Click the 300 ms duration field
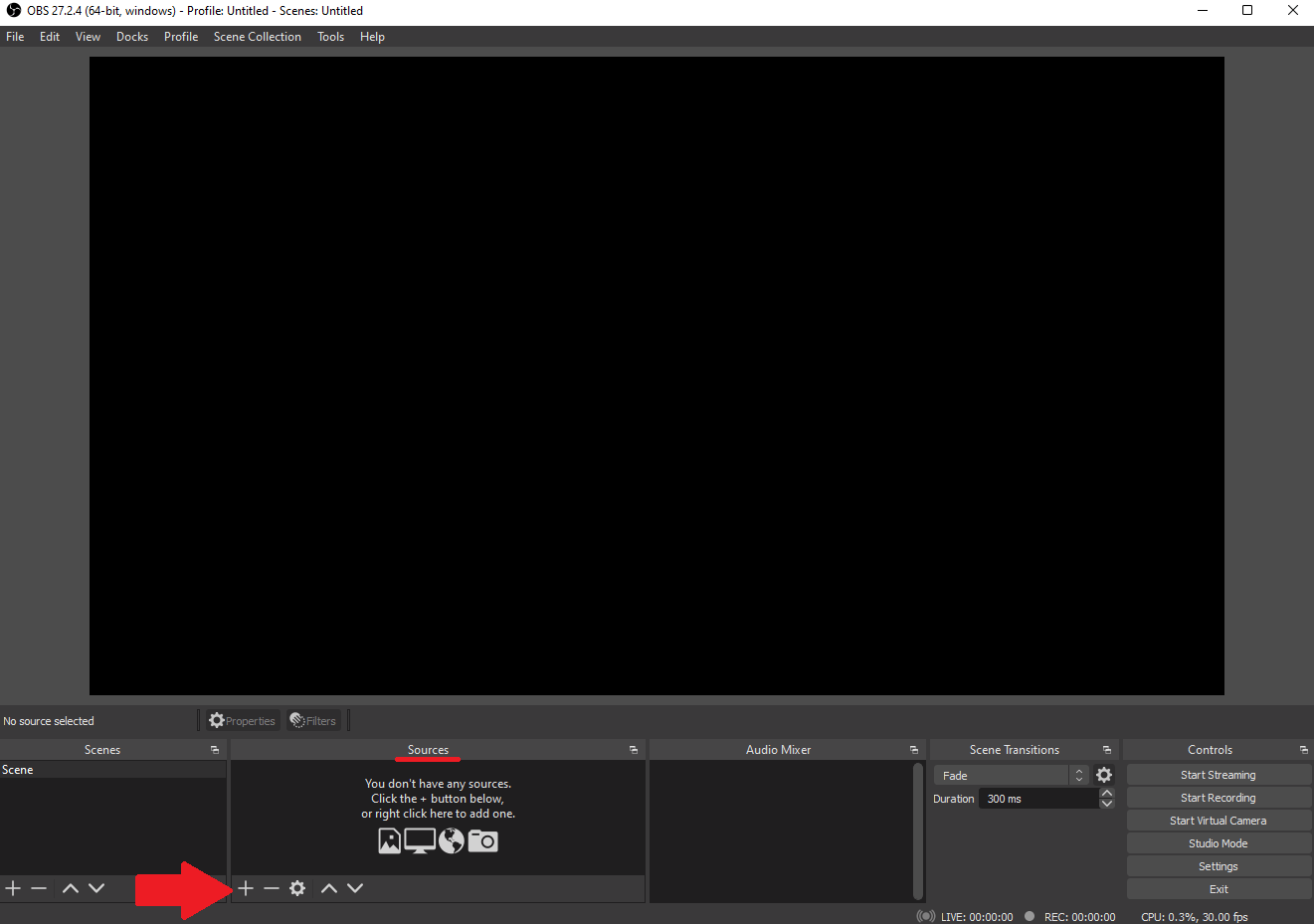This screenshot has height=924, width=1314. click(1038, 799)
